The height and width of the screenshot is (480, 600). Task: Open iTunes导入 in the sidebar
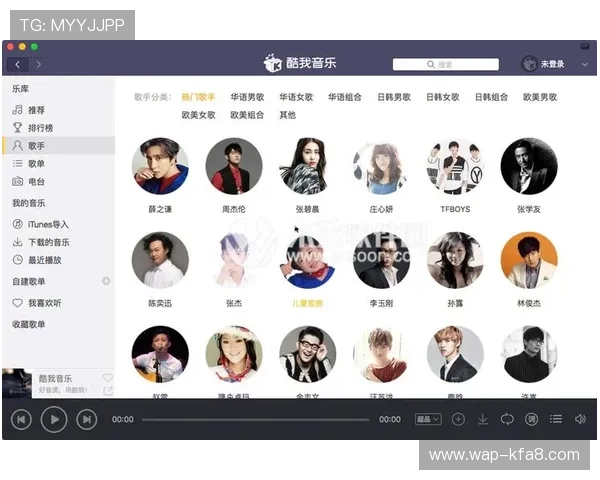pyautogui.click(x=59, y=224)
